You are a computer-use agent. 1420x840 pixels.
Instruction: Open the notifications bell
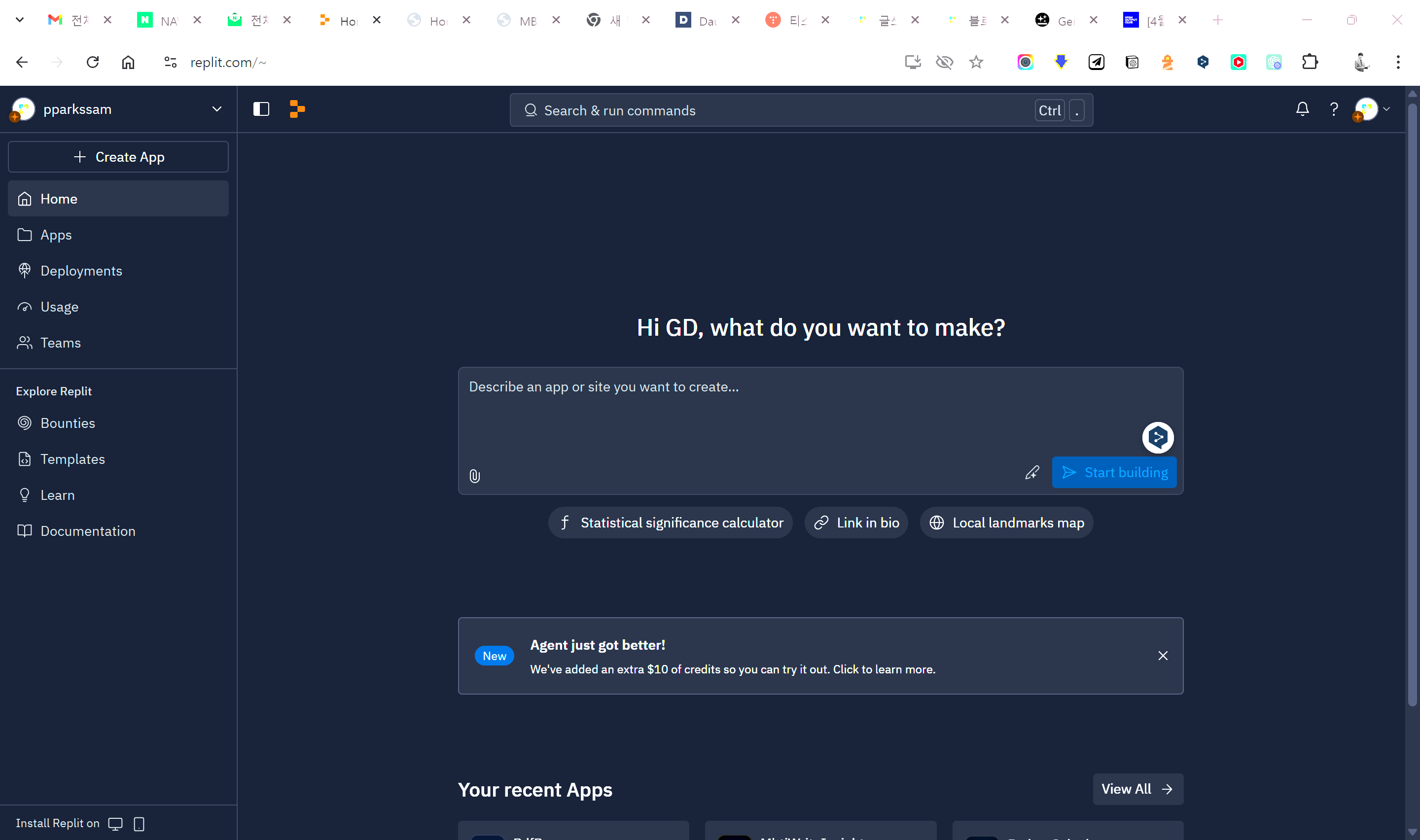click(1302, 108)
